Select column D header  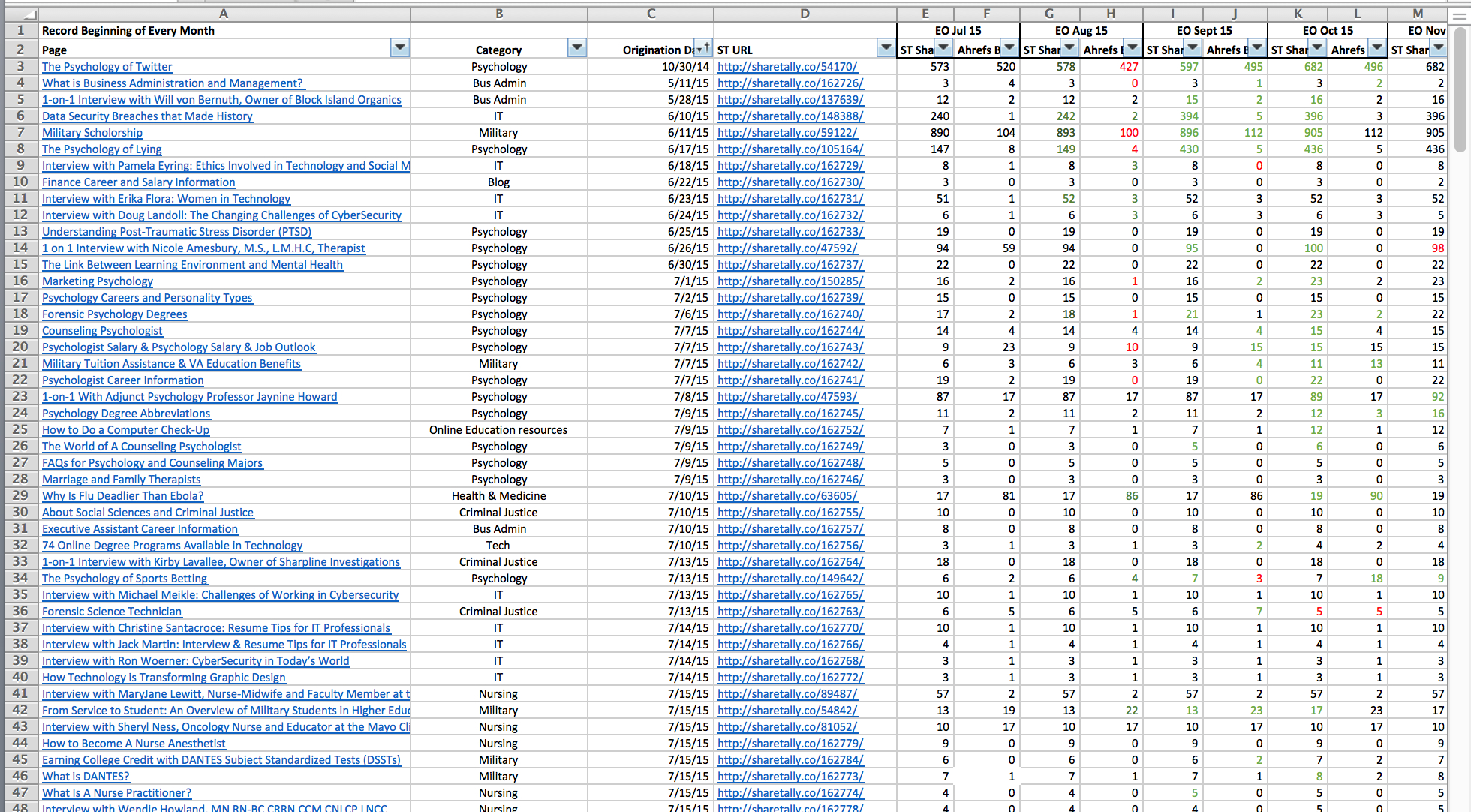805,13
